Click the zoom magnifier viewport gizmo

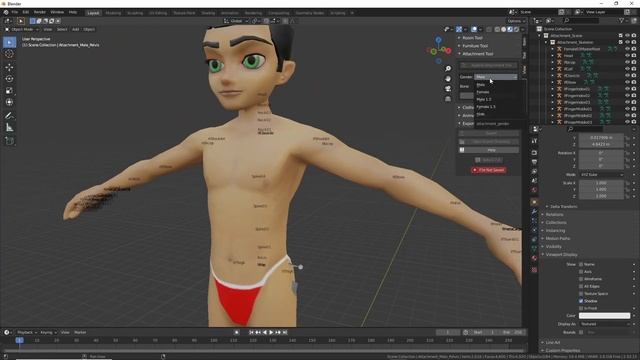pyautogui.click(x=448, y=69)
